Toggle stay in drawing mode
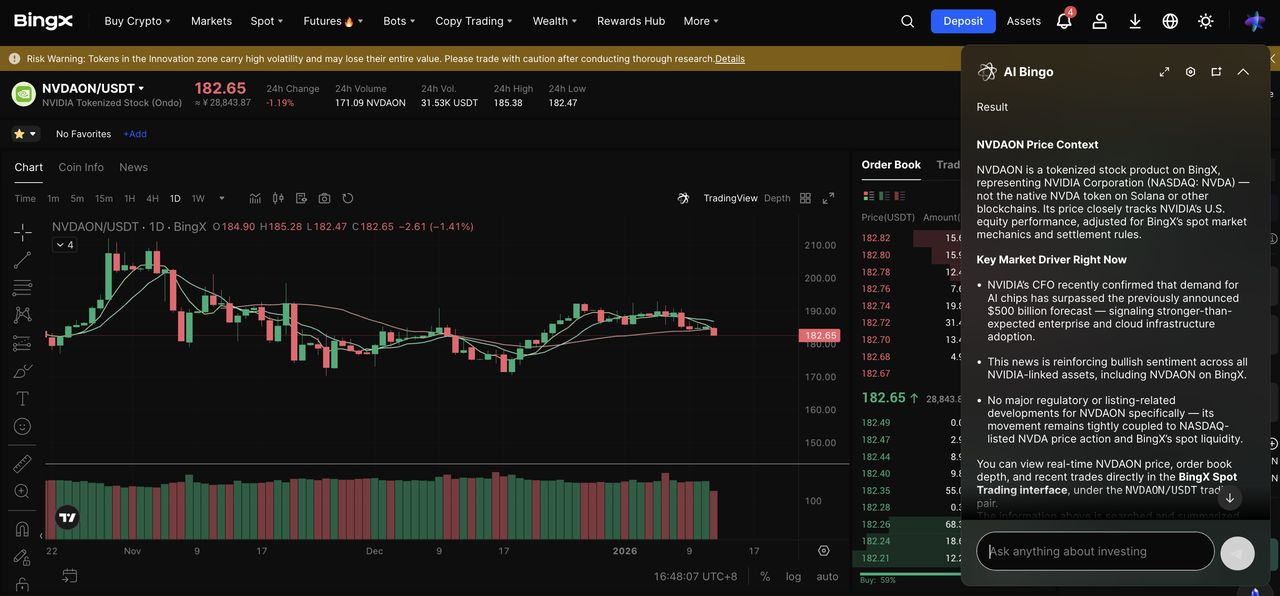Viewport: 1280px width, 596px height. pyautogui.click(x=22, y=557)
